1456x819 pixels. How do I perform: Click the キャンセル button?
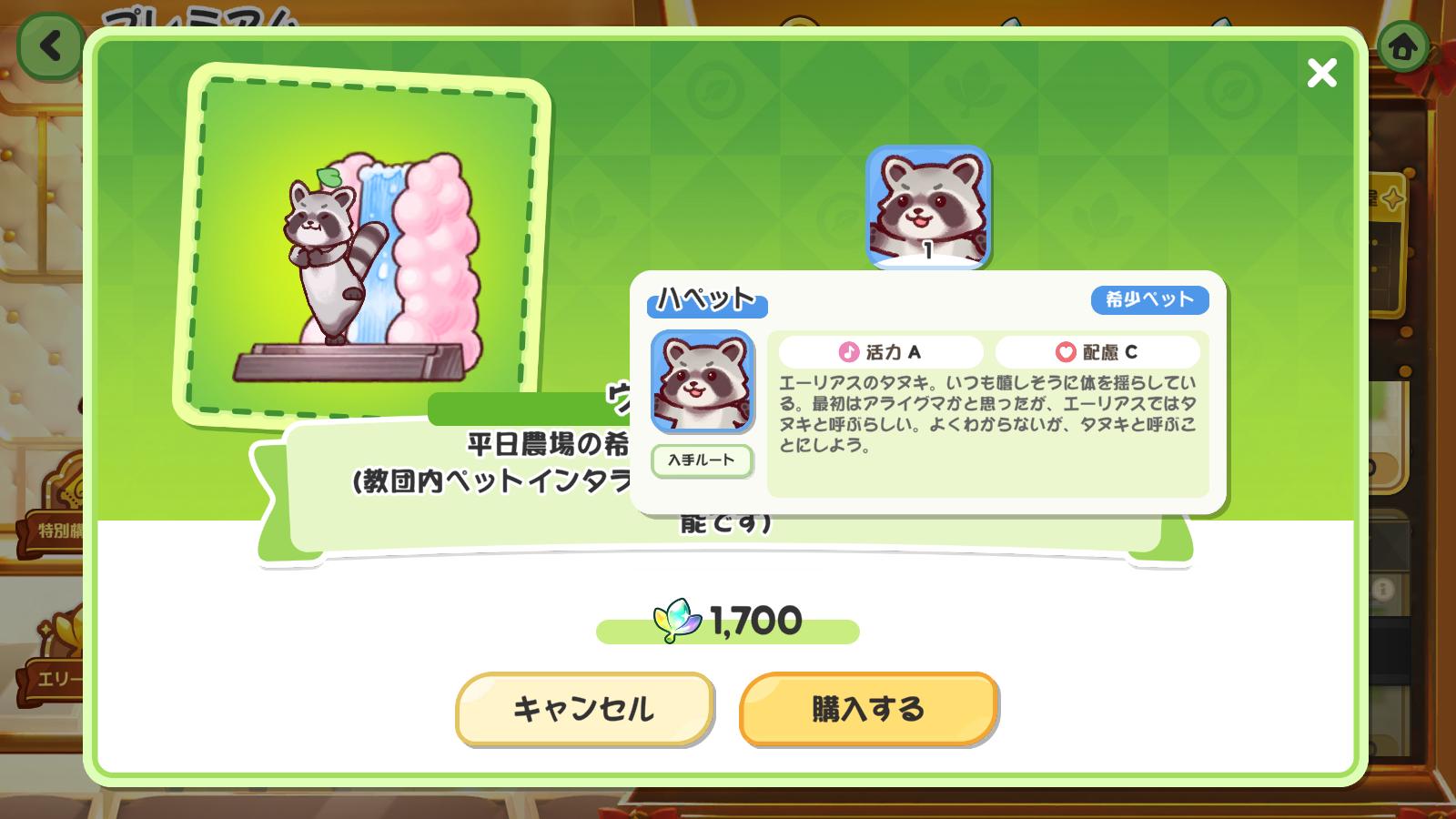(584, 709)
